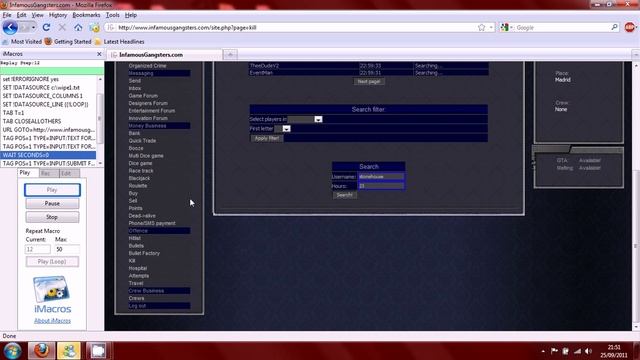
Task: Click the red Adblock icon
Action: pos(630,27)
